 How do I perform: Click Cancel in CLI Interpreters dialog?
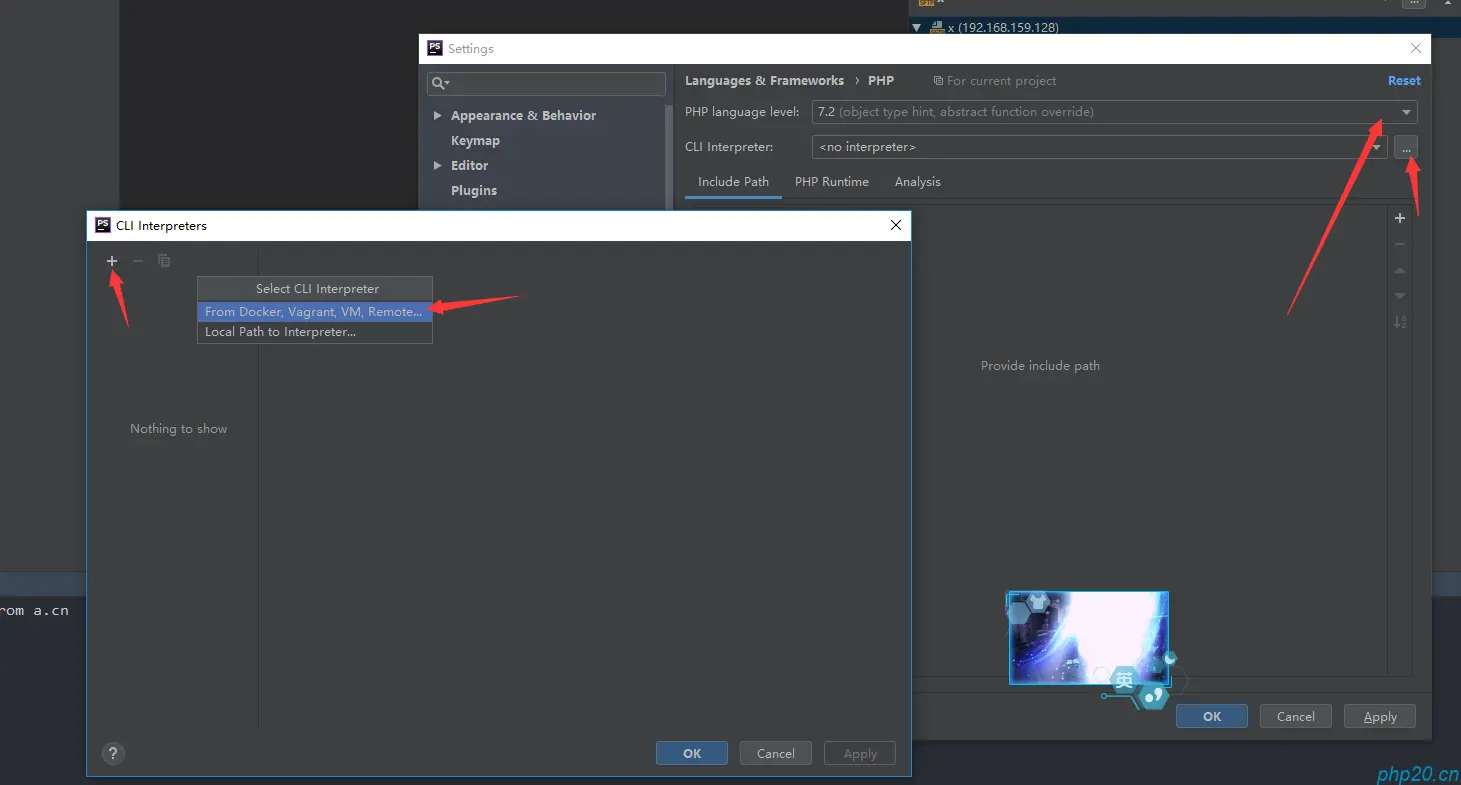coord(776,754)
